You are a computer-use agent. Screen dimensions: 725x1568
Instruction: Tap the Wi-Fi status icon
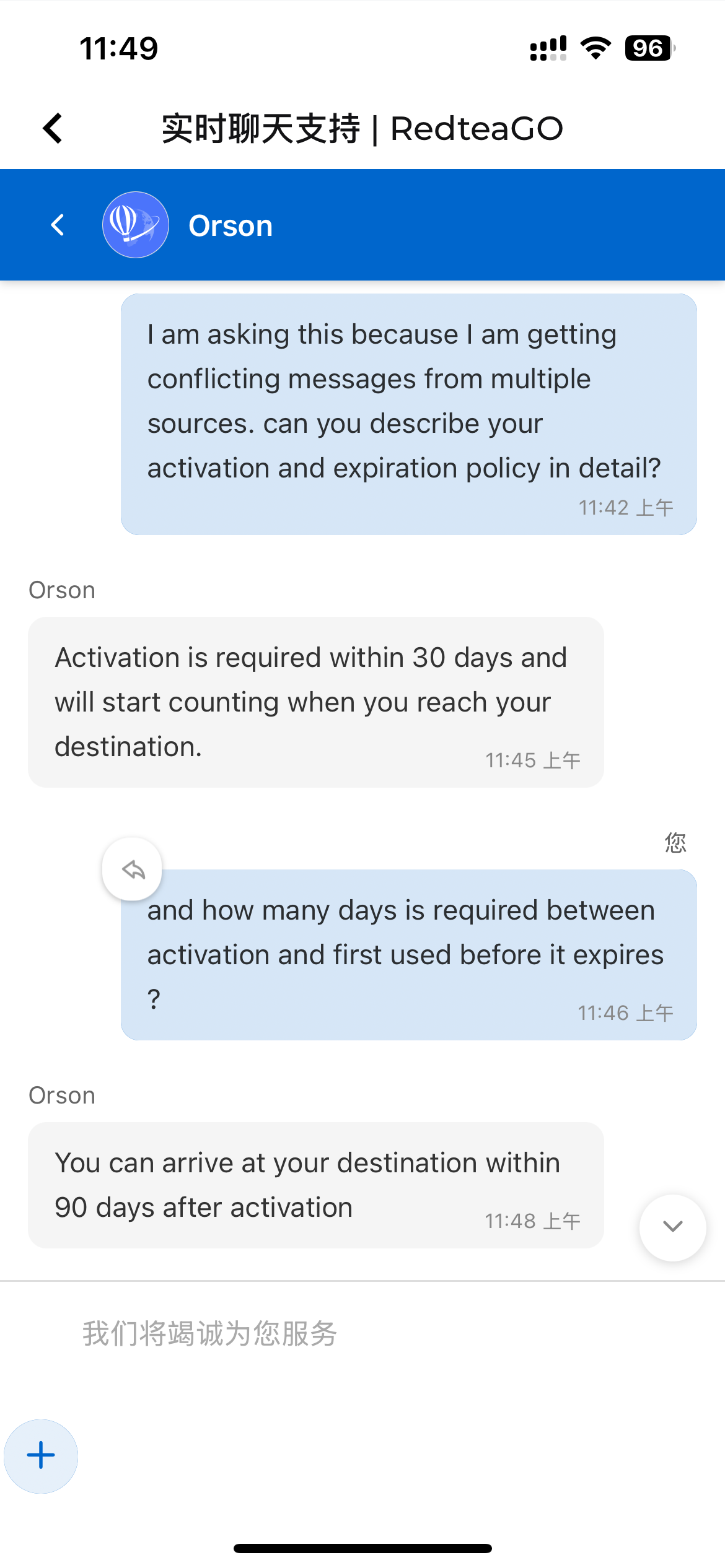pyautogui.click(x=595, y=48)
